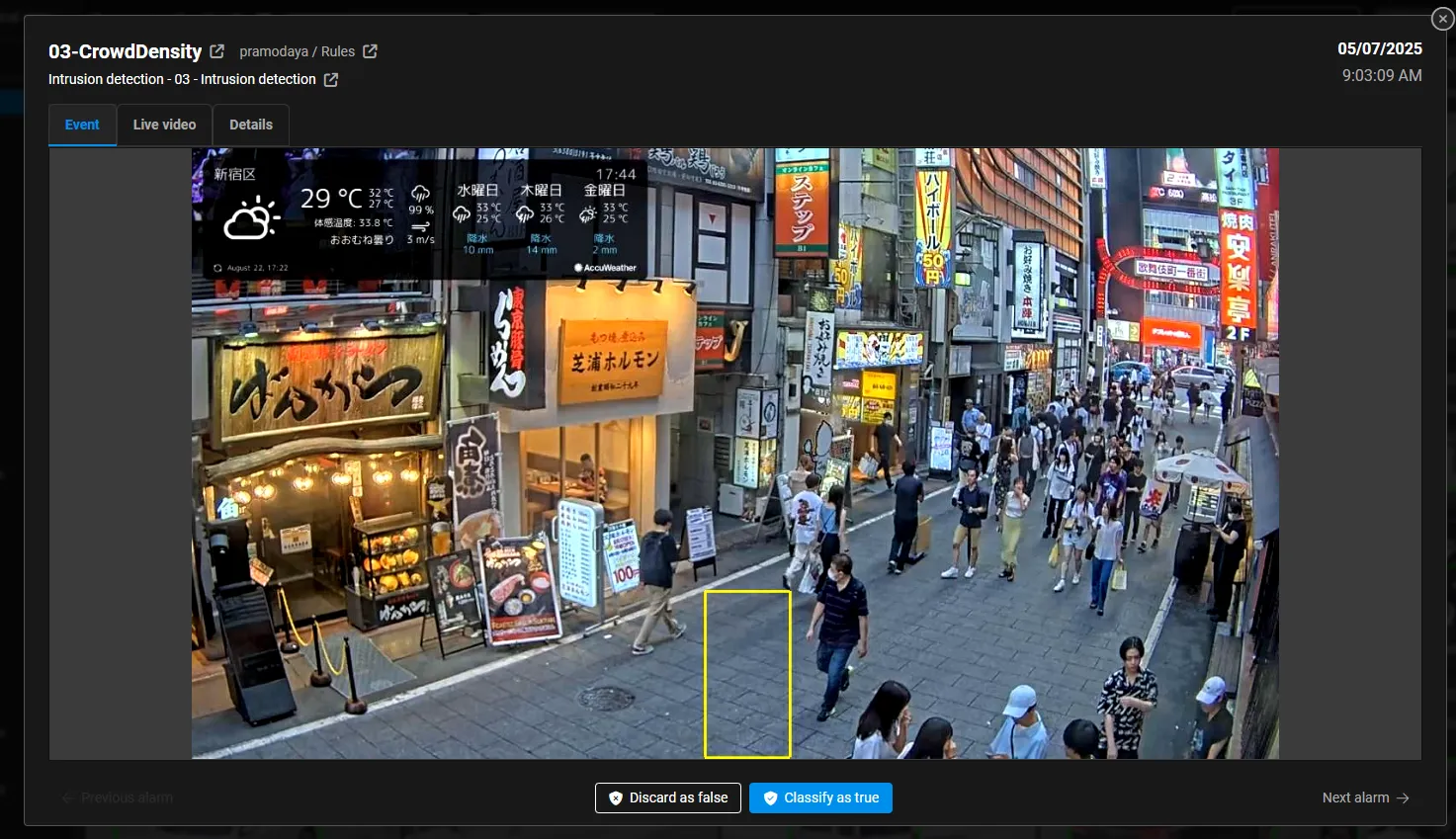Viewport: 1456px width, 839px height.
Task: Switch to the Event tab
Action: pyautogui.click(x=82, y=125)
